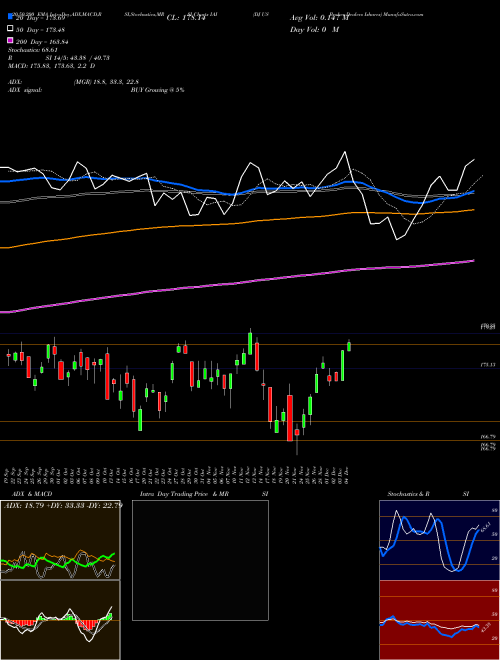
Task: Click the empty Intra Day Trading Price panel
Action: tap(200, 560)
